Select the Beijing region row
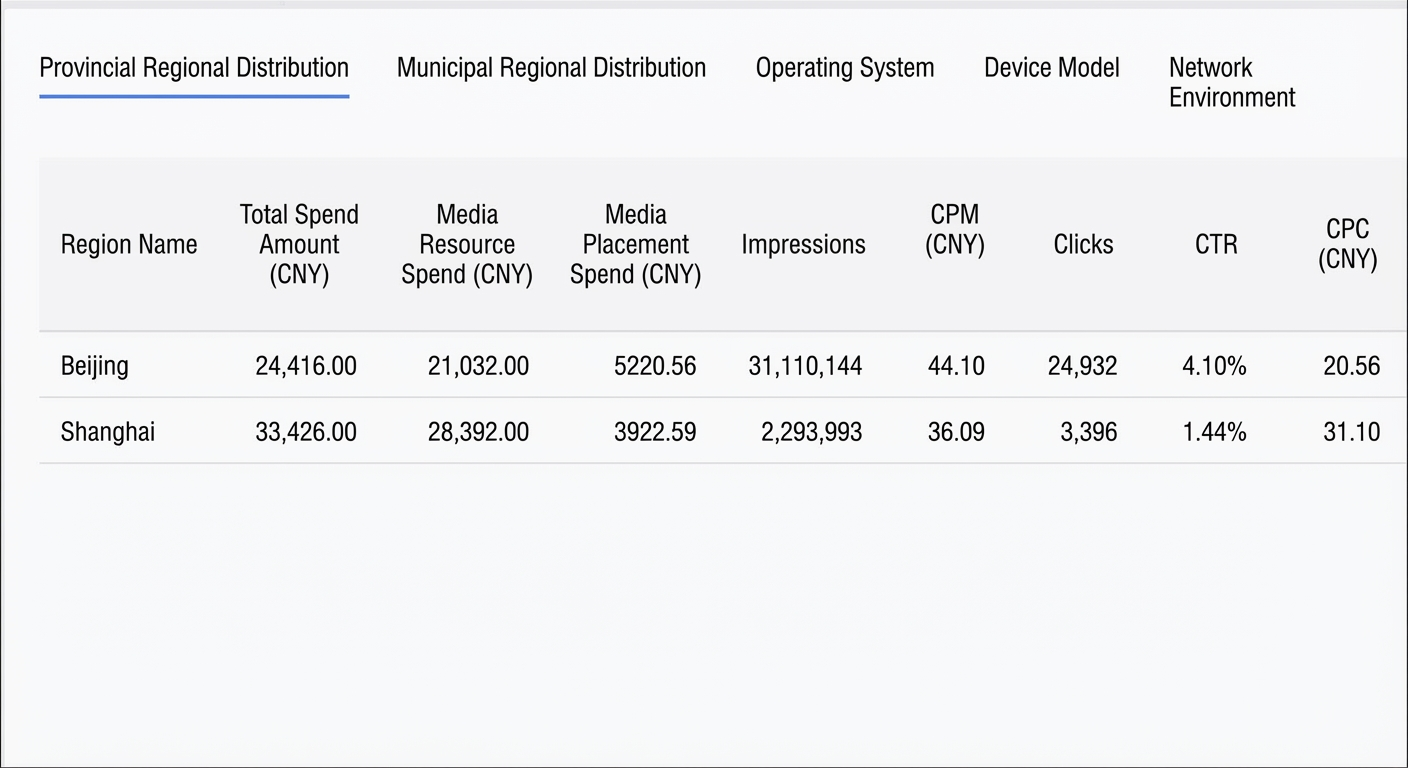Screen dimensions: 1408x768 pos(723,365)
